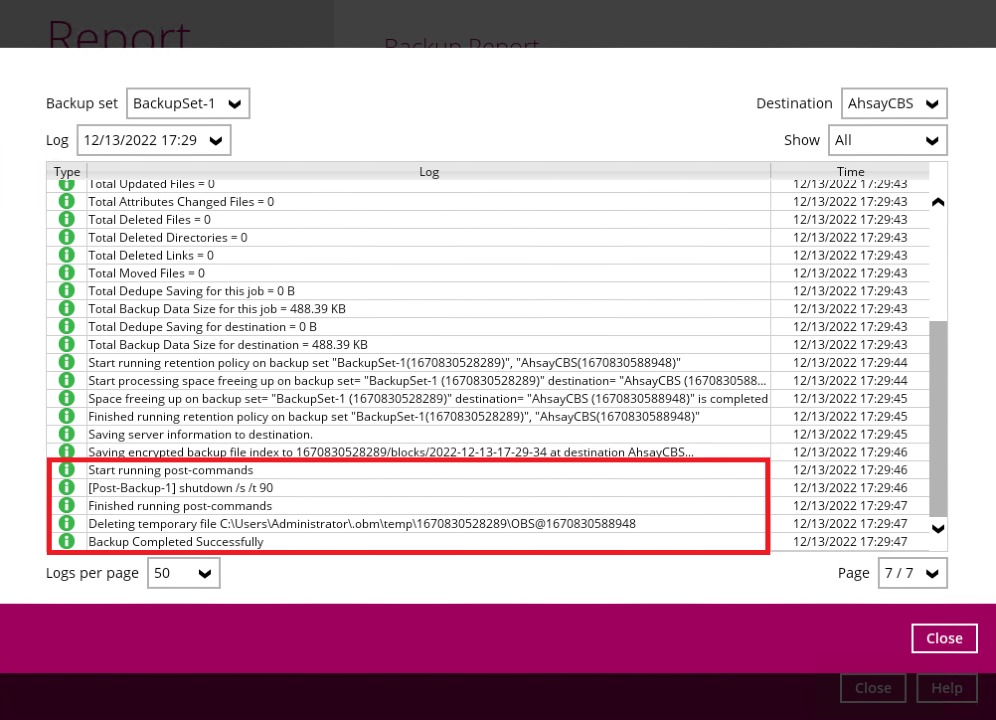Click info icon for 'Deleting temporary file' row

tap(67, 524)
